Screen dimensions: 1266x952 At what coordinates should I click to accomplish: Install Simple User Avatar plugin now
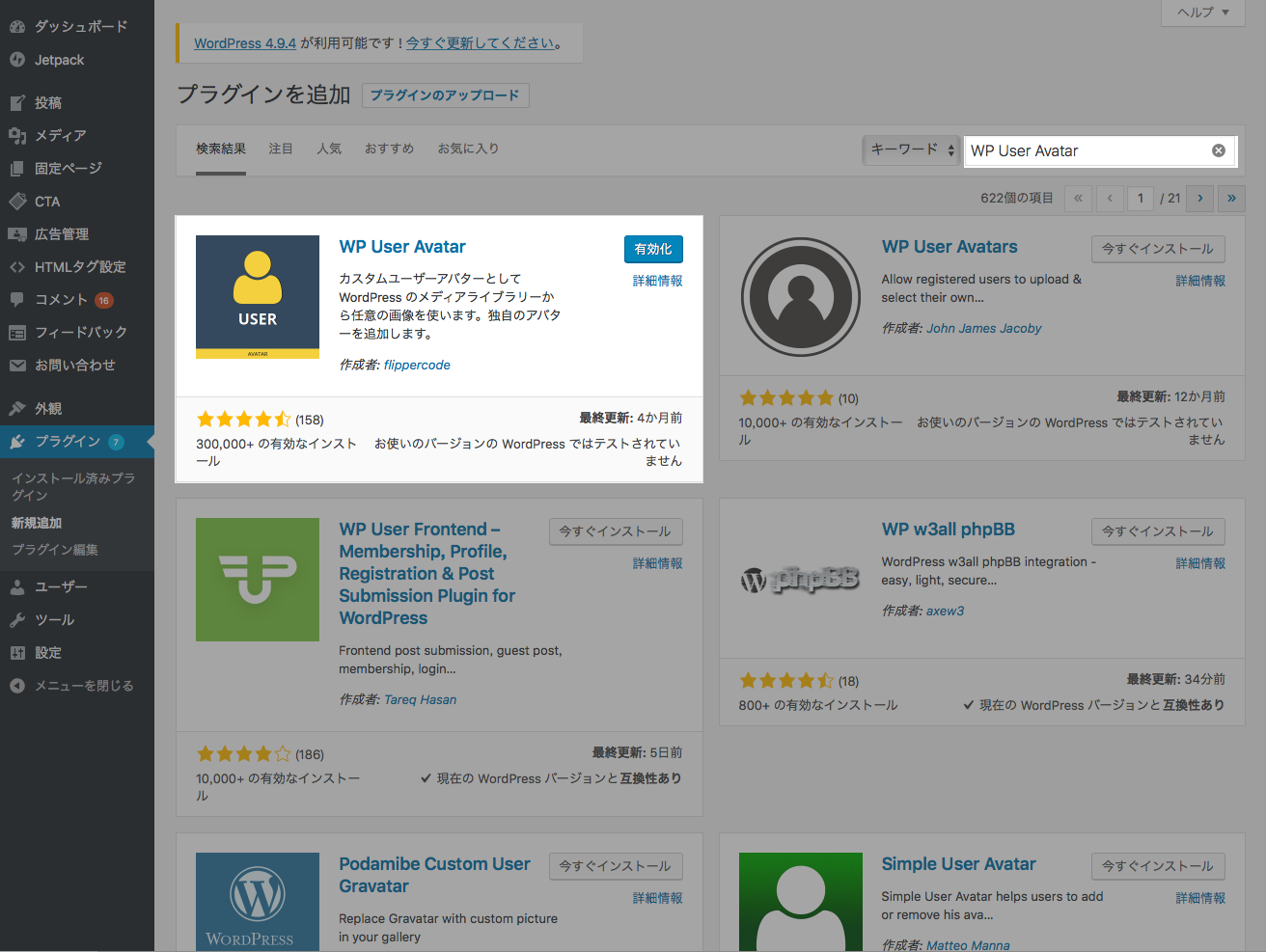pos(1158,866)
